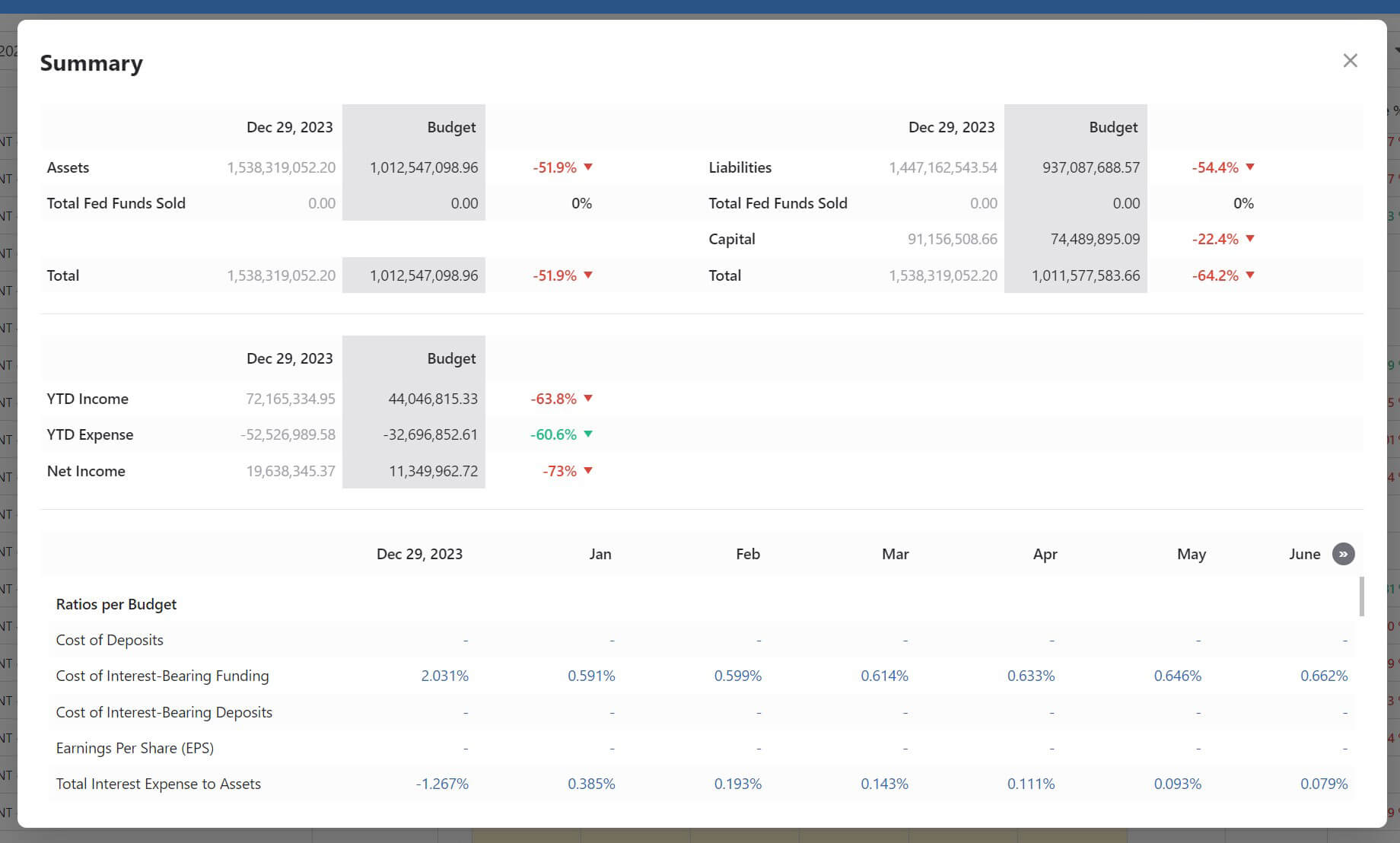
Task: Click the Assets budget amount 1,012,547,098.96
Action: point(424,167)
